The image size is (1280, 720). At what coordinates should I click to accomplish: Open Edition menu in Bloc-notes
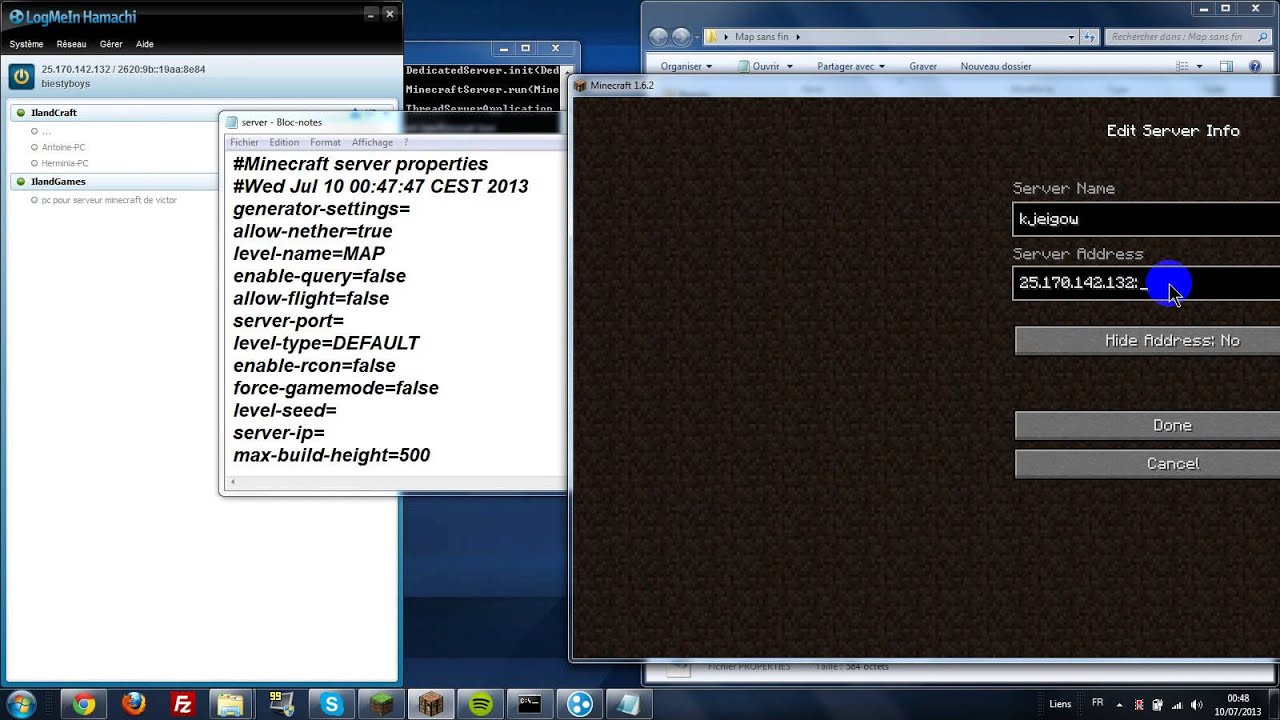pos(284,143)
